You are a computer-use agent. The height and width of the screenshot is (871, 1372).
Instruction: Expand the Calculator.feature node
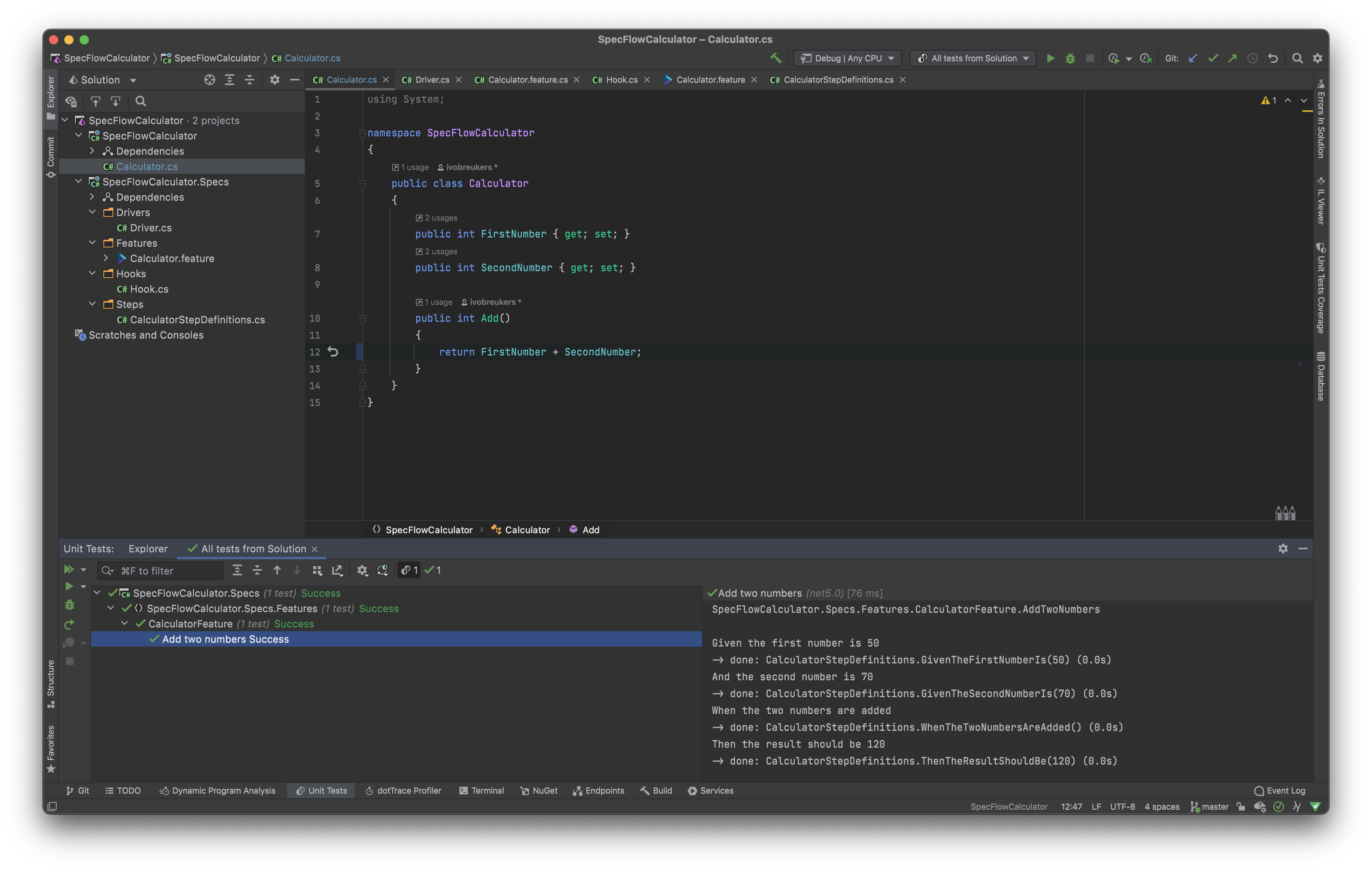tap(106, 258)
